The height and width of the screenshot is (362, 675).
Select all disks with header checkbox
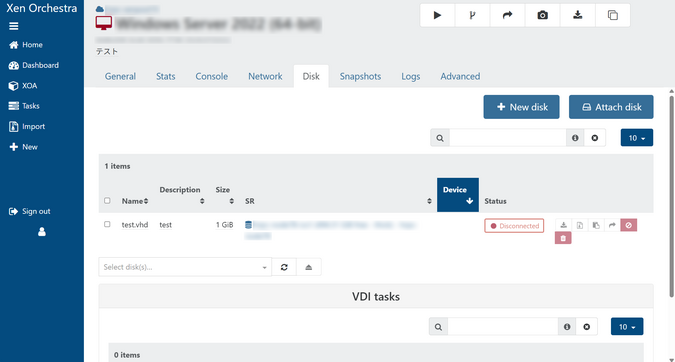click(107, 201)
